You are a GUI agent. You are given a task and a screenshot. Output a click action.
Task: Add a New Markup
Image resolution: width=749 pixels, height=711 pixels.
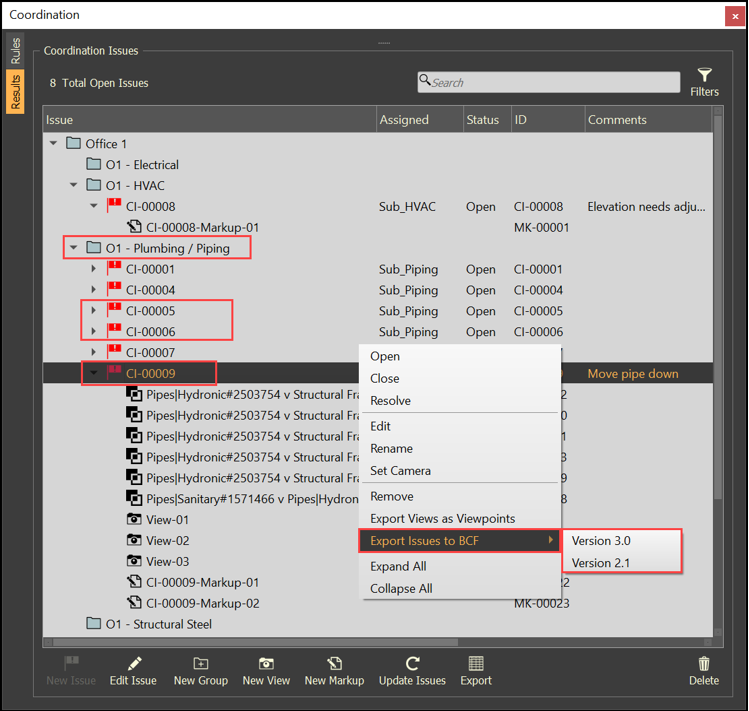tap(334, 671)
